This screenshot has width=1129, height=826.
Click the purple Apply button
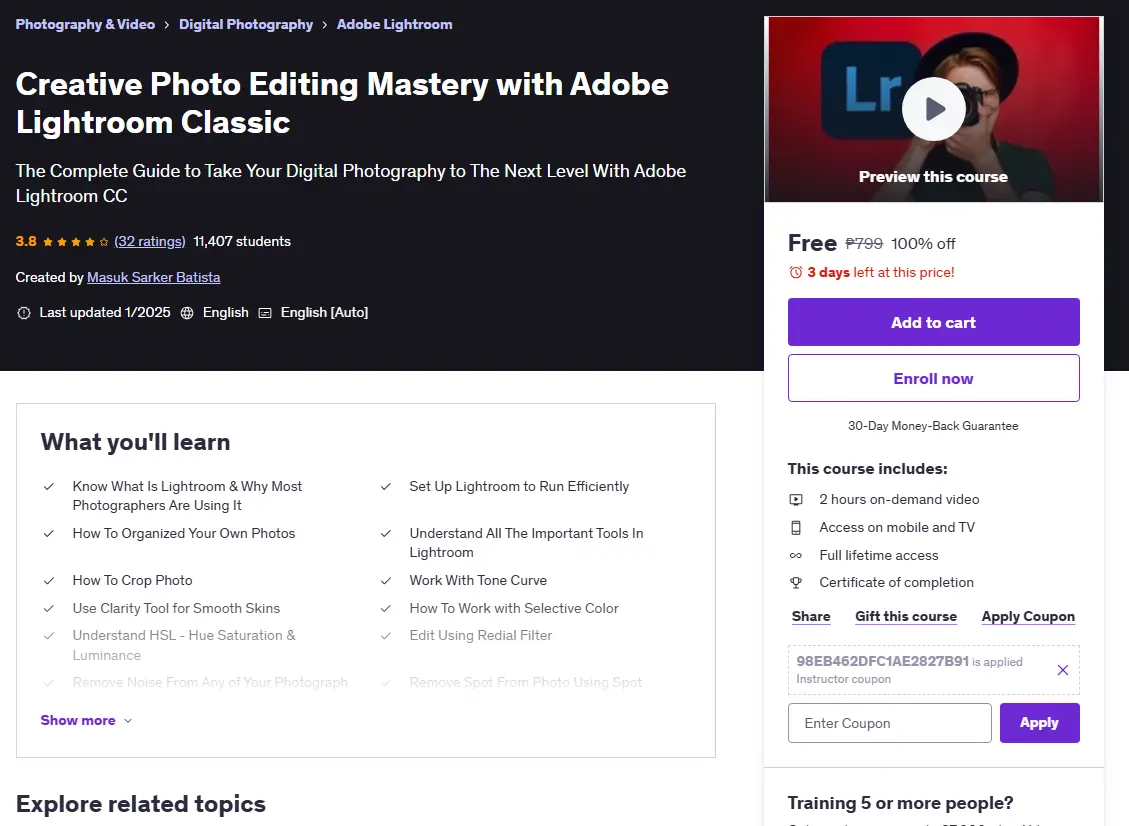pos(1039,722)
